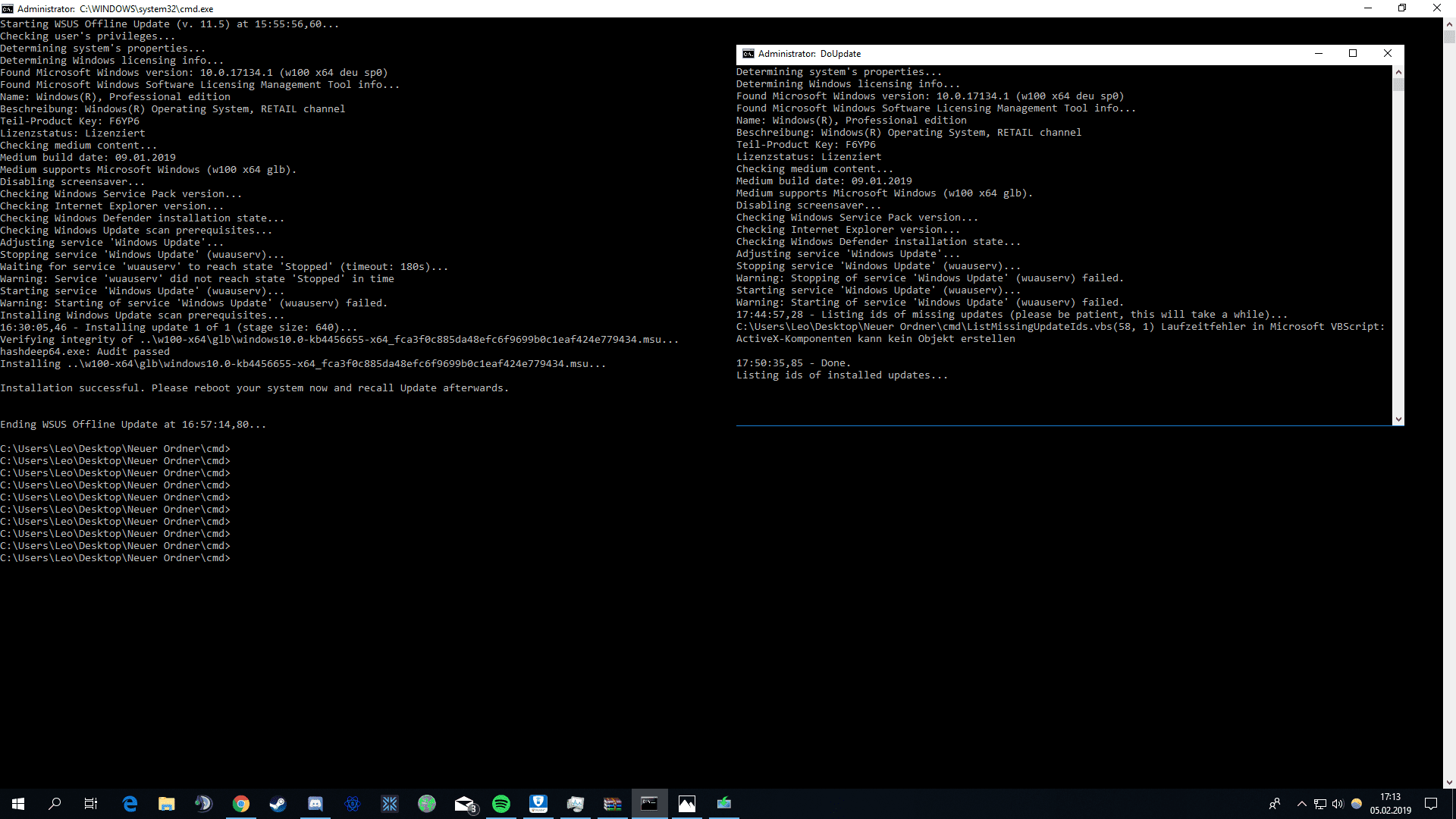Click 'Ending WSUS Offline Update' line

click(133, 425)
